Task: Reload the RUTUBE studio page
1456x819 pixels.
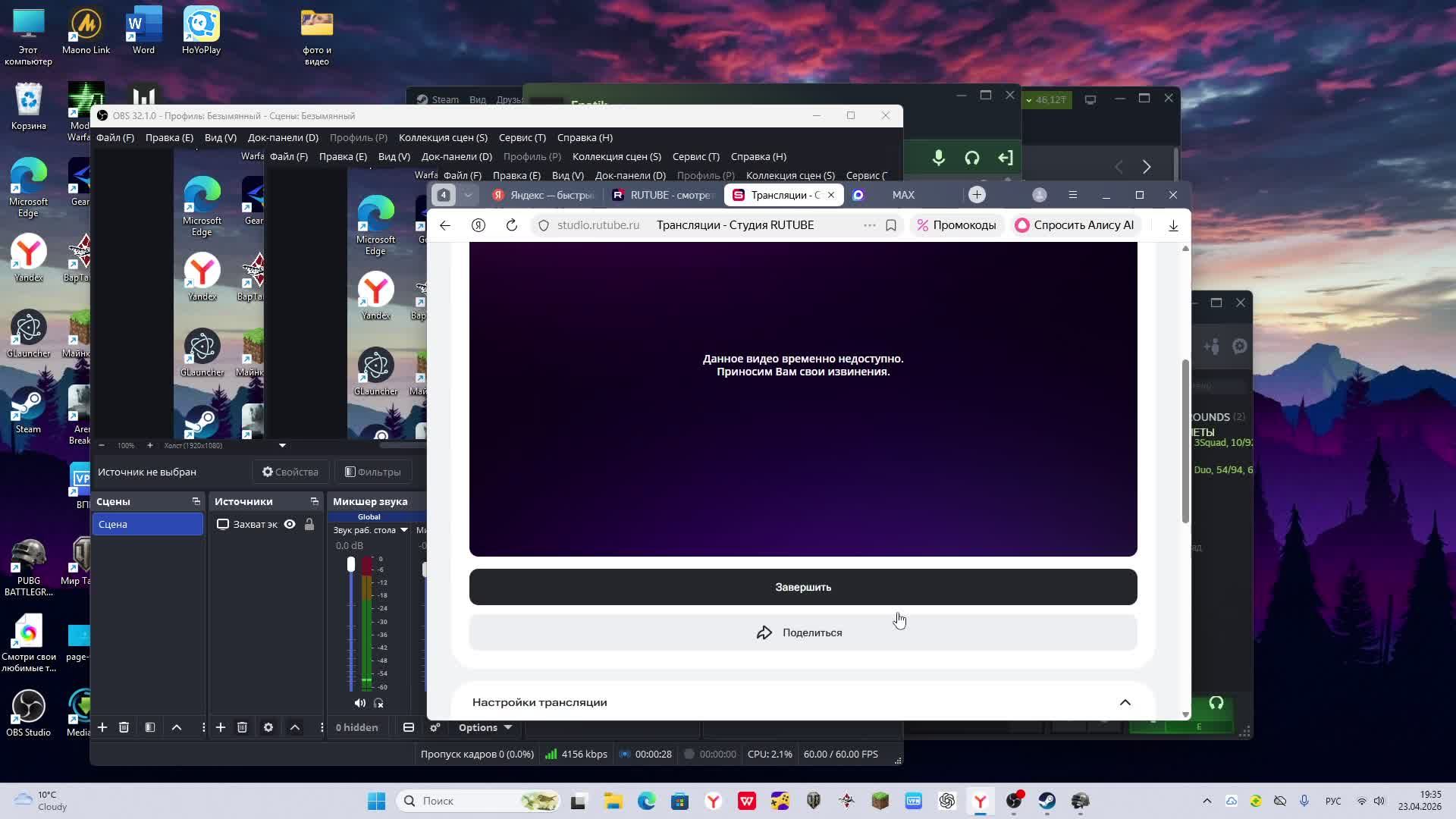Action: (512, 225)
